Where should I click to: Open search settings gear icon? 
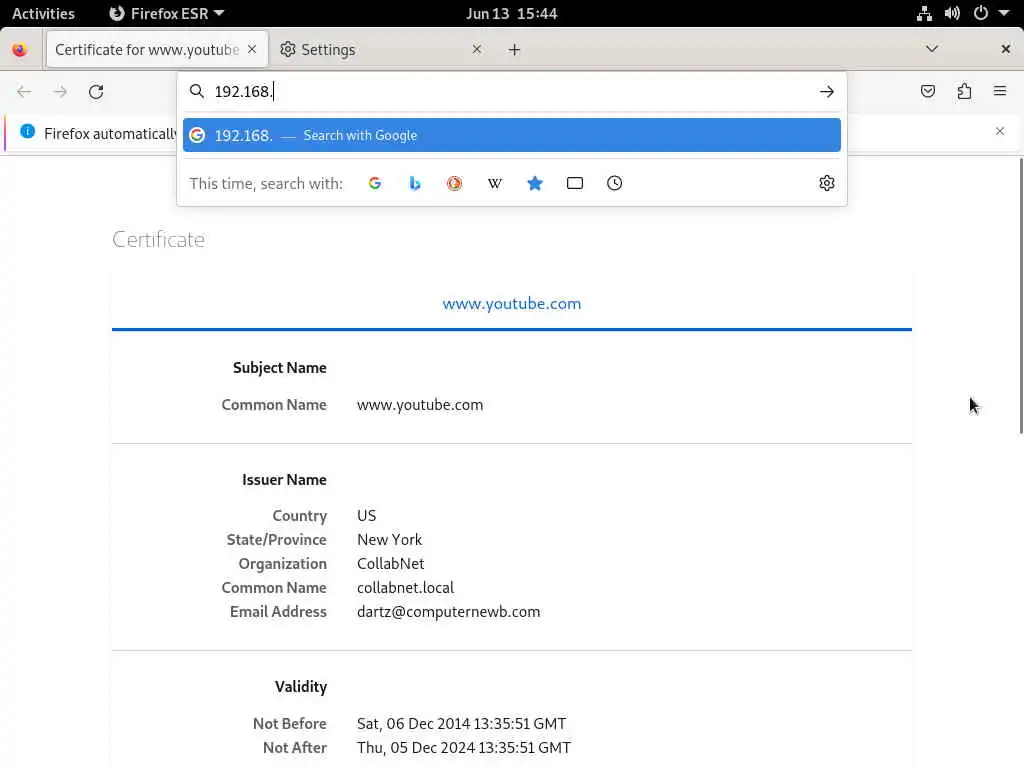click(x=827, y=184)
